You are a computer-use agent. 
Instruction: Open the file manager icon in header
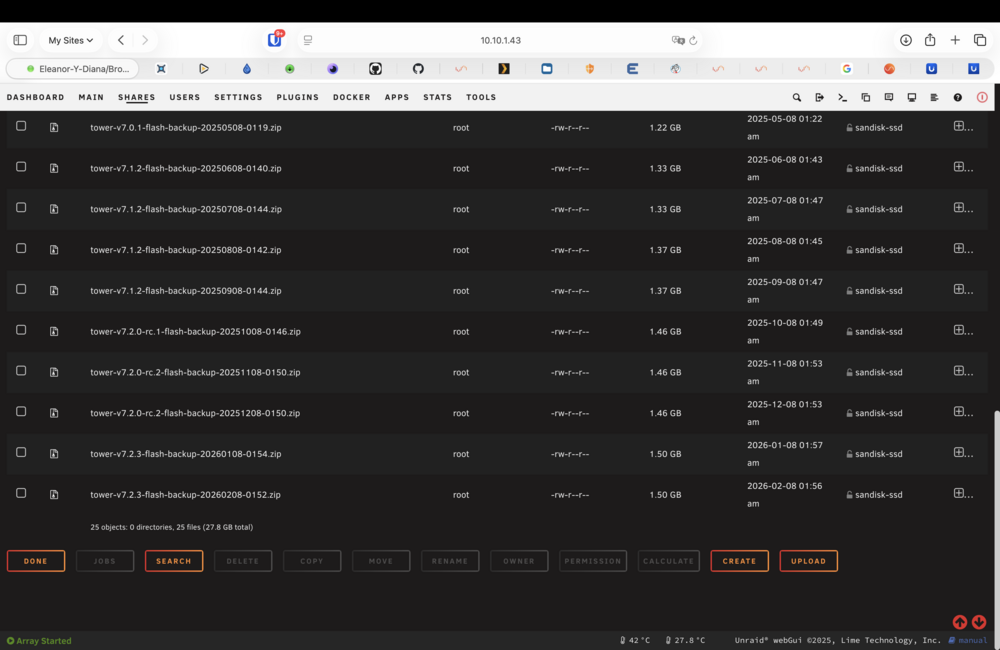(x=865, y=98)
